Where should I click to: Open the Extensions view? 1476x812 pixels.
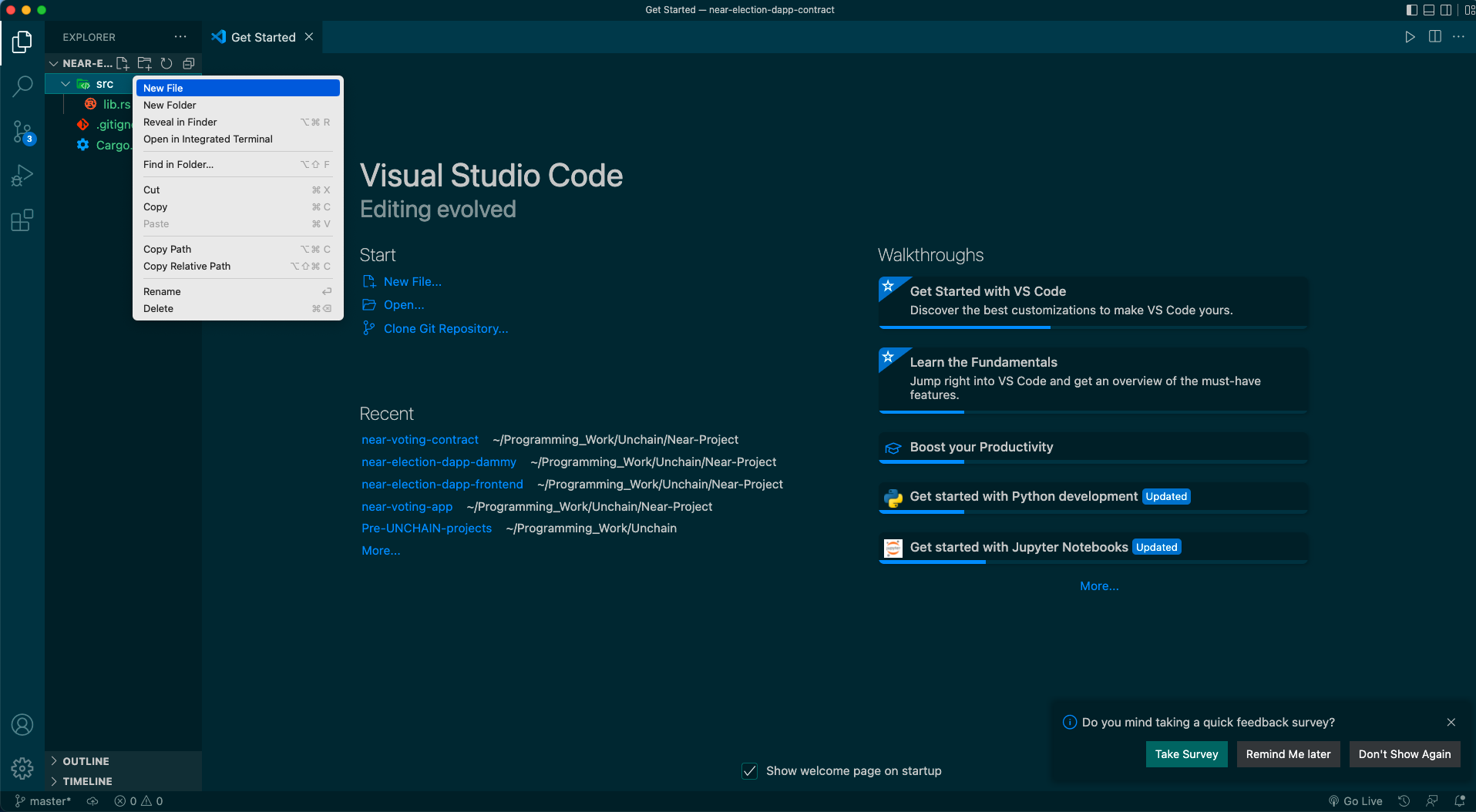(x=22, y=221)
